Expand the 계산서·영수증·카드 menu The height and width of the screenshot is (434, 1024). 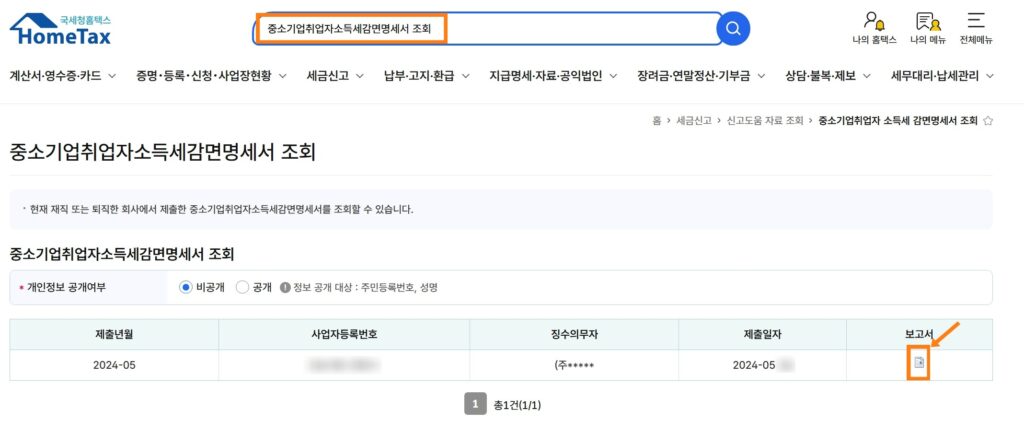[63, 76]
